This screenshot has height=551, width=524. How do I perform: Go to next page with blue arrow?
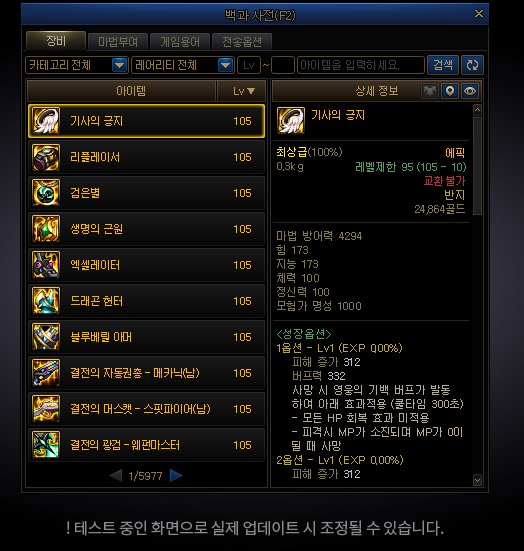[176, 475]
